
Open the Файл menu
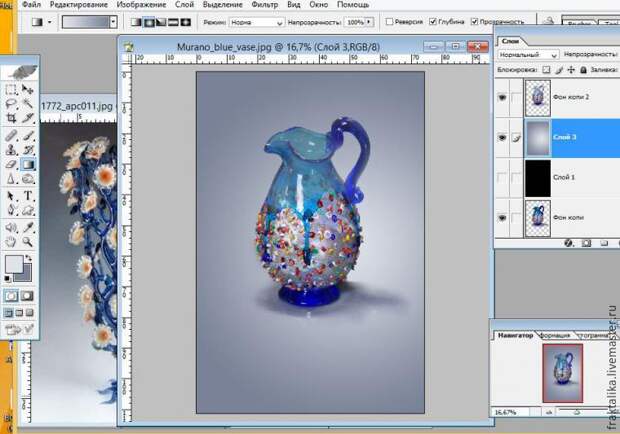click(x=31, y=5)
